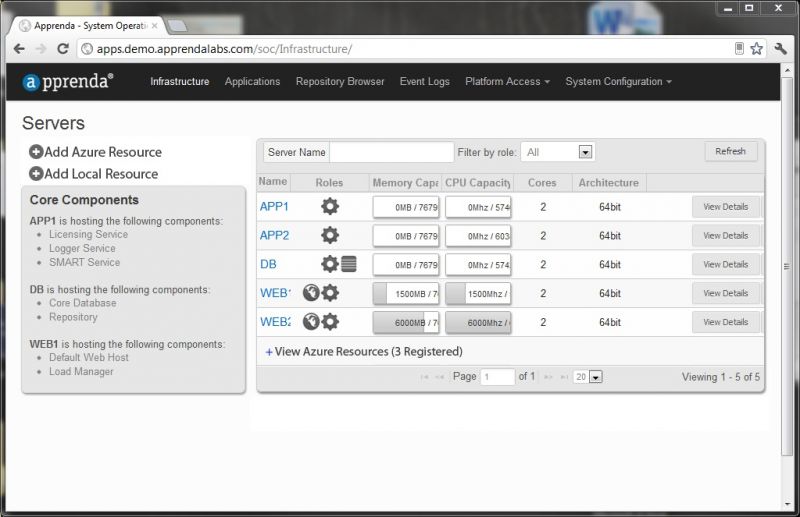Click the browser forward arrow

pyautogui.click(x=41, y=49)
